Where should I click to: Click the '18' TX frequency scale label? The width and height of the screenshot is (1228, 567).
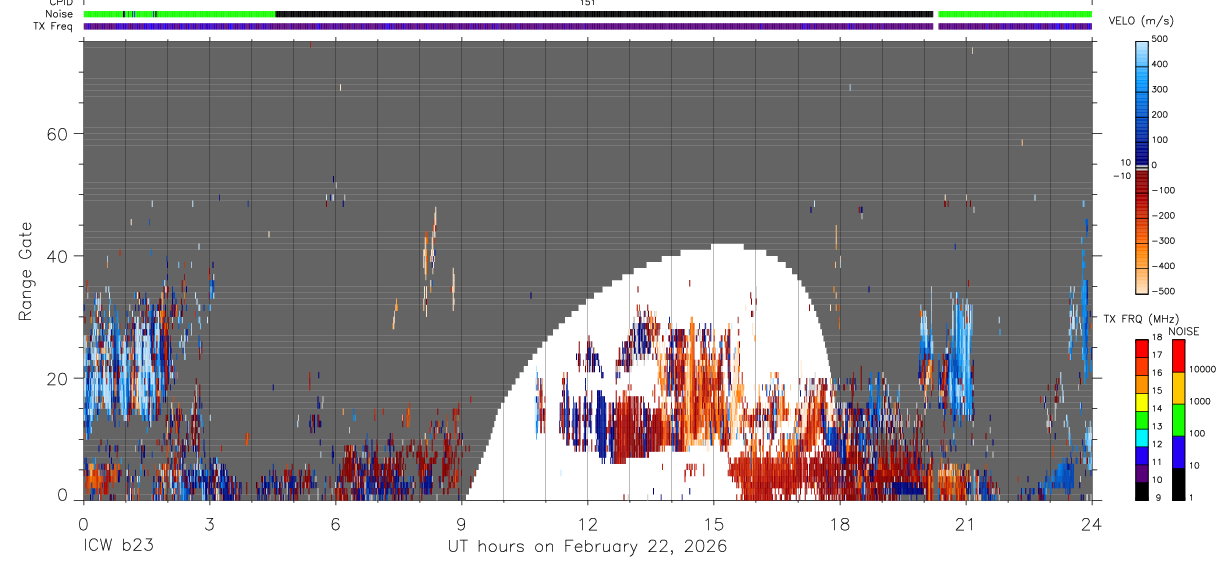click(1159, 339)
